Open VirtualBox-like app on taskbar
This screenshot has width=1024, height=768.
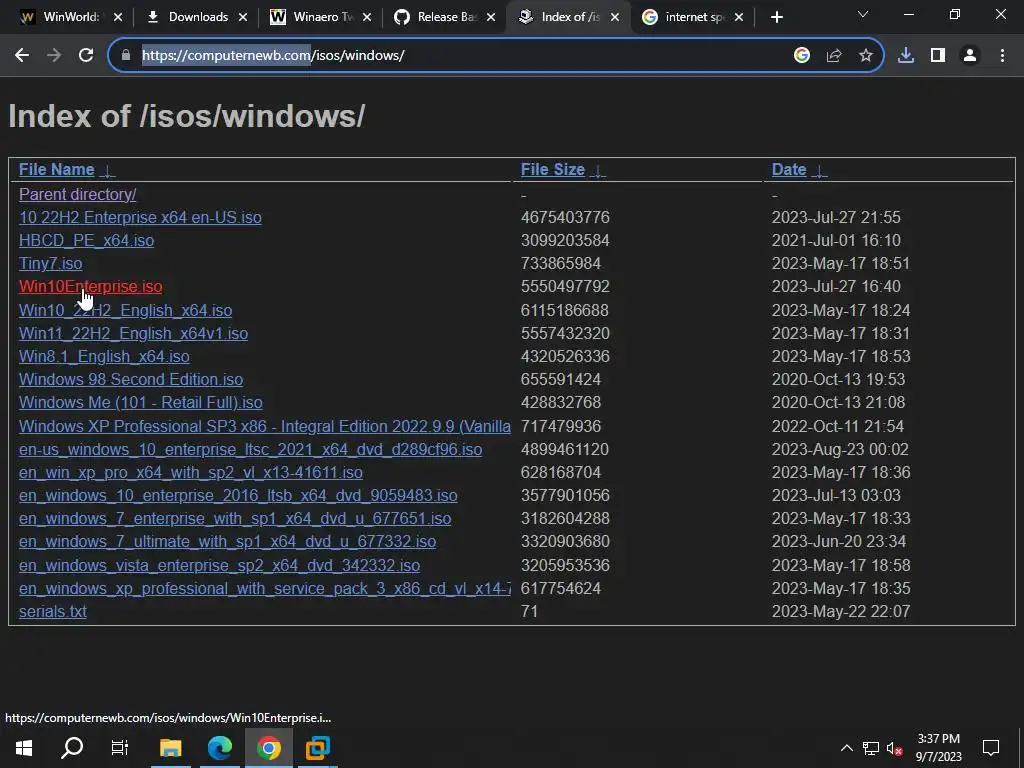318,748
